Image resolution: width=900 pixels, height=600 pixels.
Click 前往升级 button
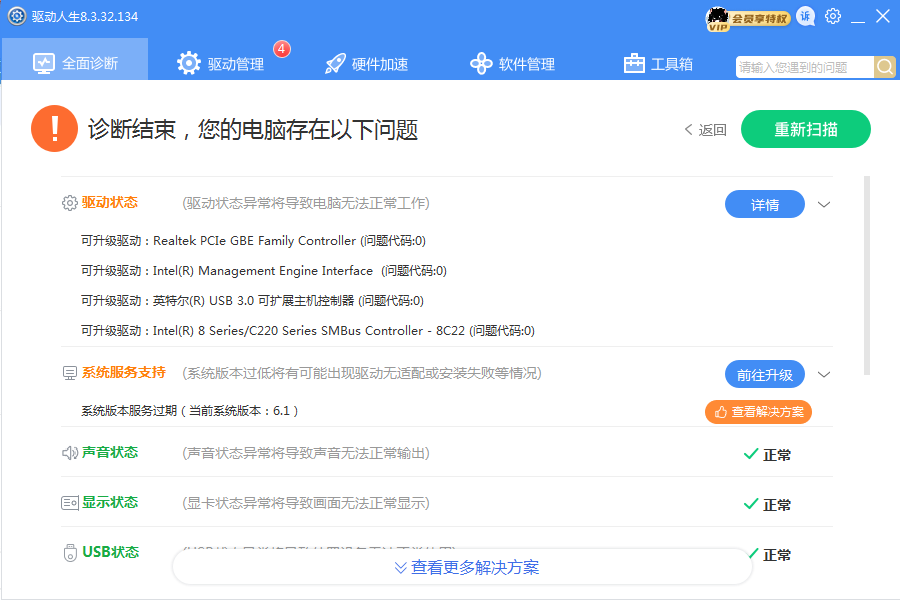(765, 375)
